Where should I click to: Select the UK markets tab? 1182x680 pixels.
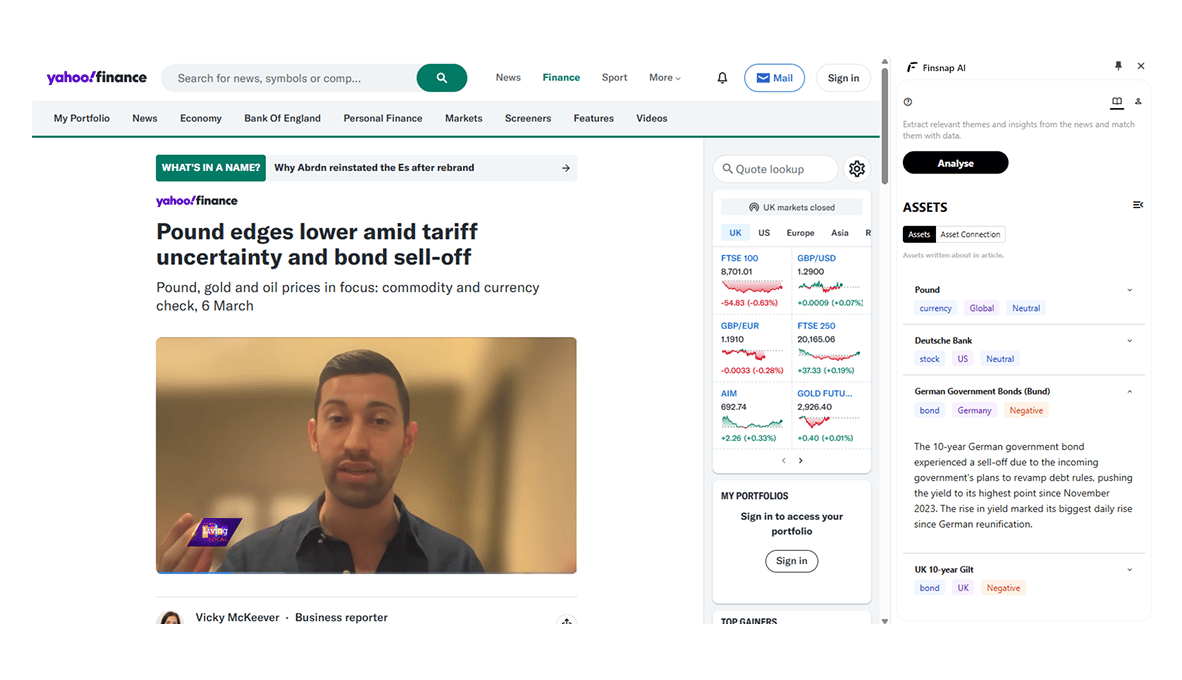[735, 233]
